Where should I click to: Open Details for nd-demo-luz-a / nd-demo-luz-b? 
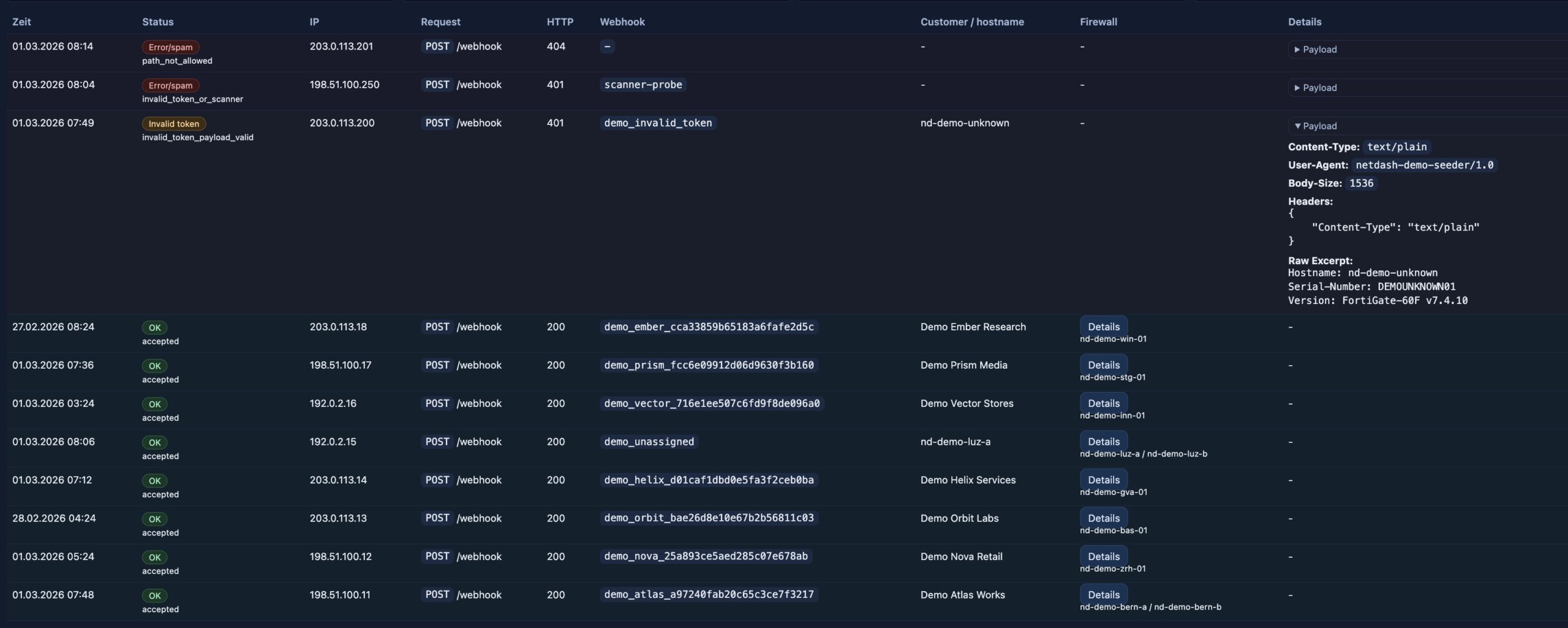coord(1103,442)
